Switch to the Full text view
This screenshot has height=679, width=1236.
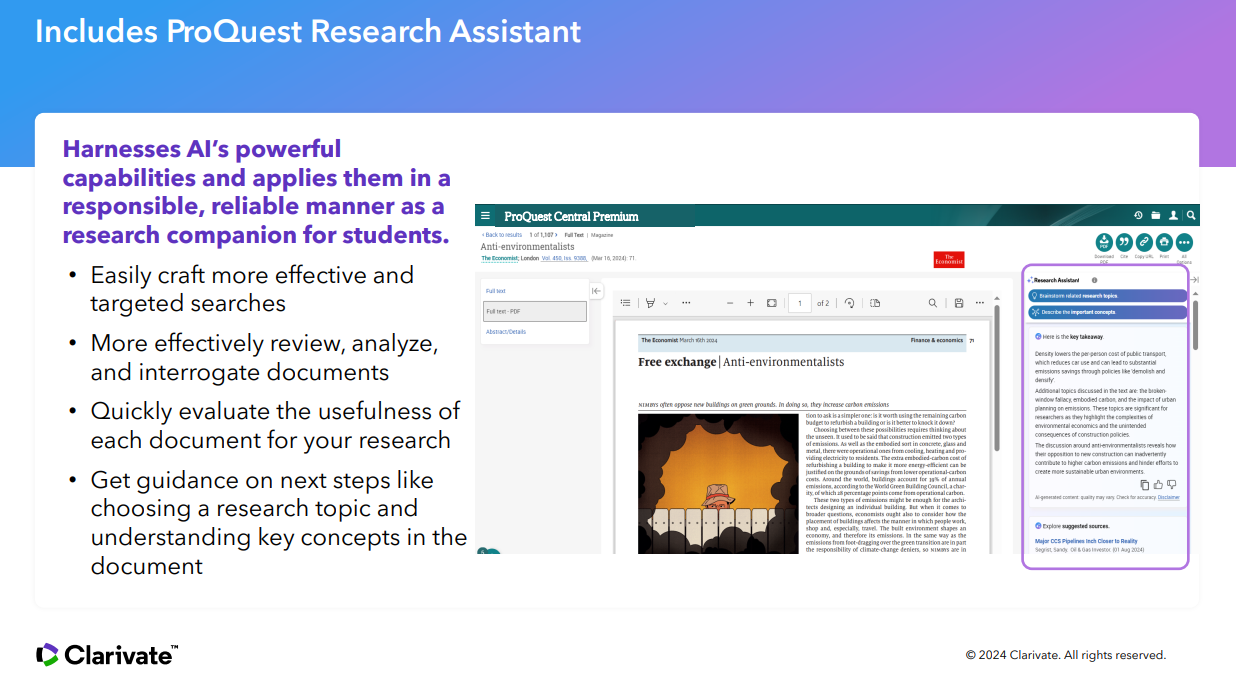tap(496, 291)
